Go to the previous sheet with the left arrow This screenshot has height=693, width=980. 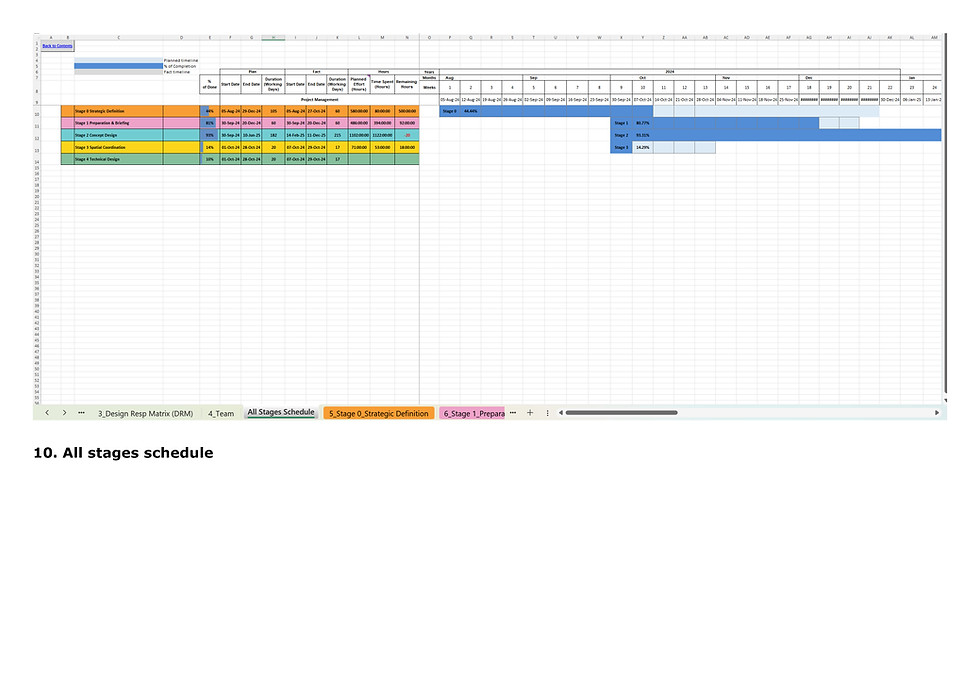click(x=47, y=413)
